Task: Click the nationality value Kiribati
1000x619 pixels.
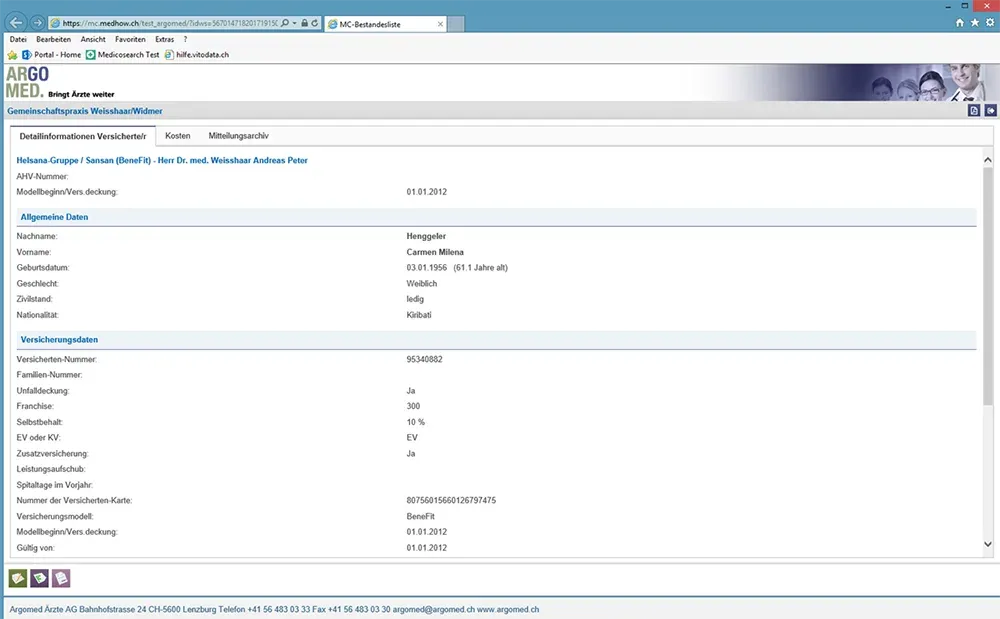Action: click(419, 315)
